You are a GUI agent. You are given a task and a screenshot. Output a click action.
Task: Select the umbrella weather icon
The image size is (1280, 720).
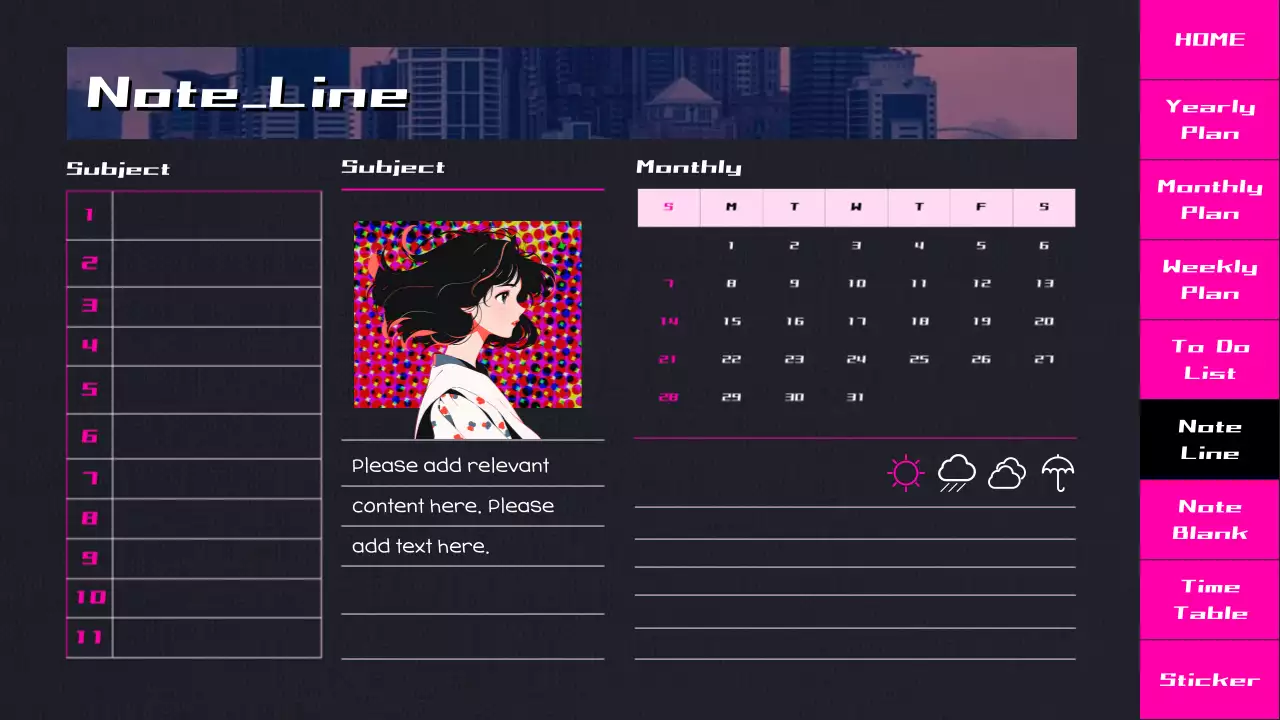[x=1056, y=472]
